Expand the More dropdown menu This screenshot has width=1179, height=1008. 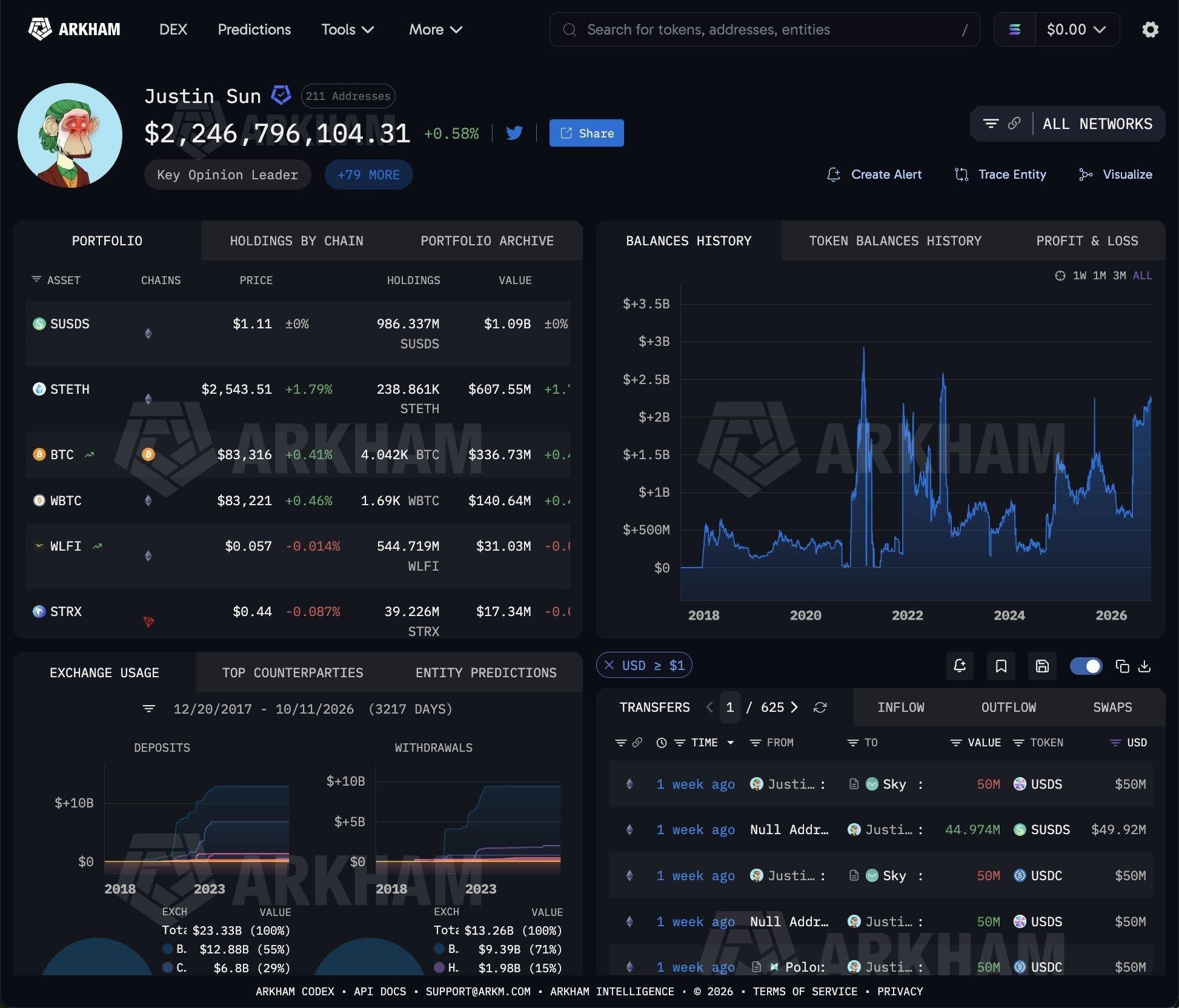[x=436, y=30]
